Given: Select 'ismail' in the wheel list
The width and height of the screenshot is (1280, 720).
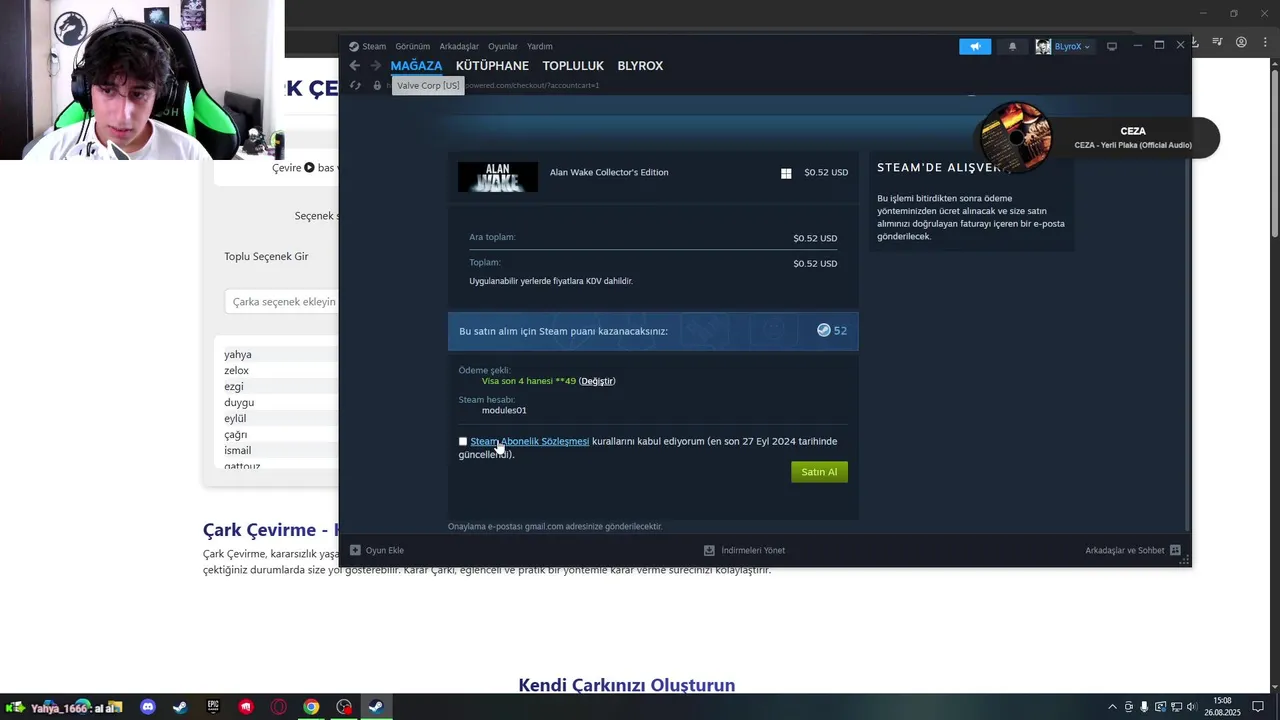Looking at the screenshot, I should point(238,450).
